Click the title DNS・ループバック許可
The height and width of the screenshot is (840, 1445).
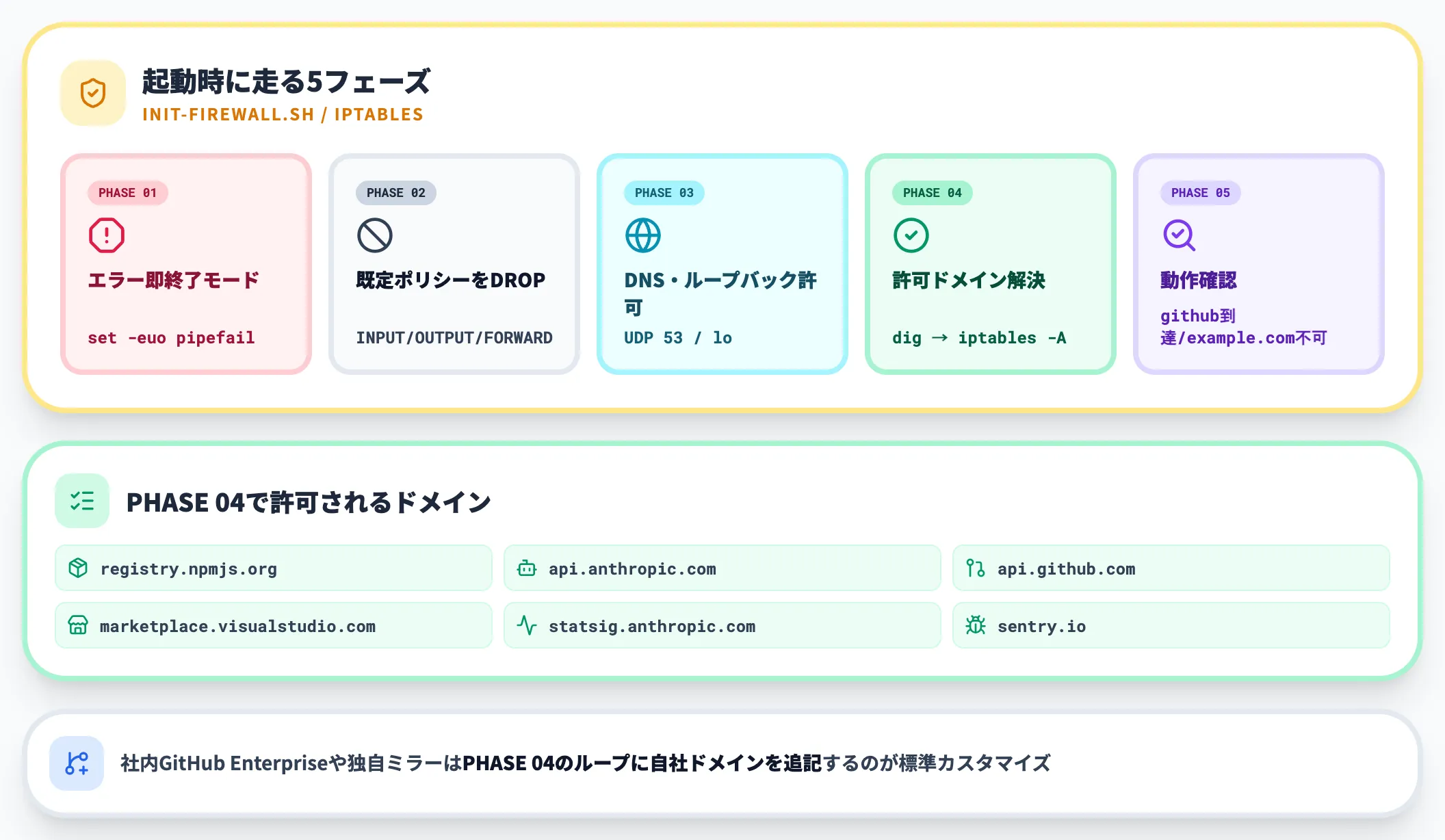click(720, 293)
